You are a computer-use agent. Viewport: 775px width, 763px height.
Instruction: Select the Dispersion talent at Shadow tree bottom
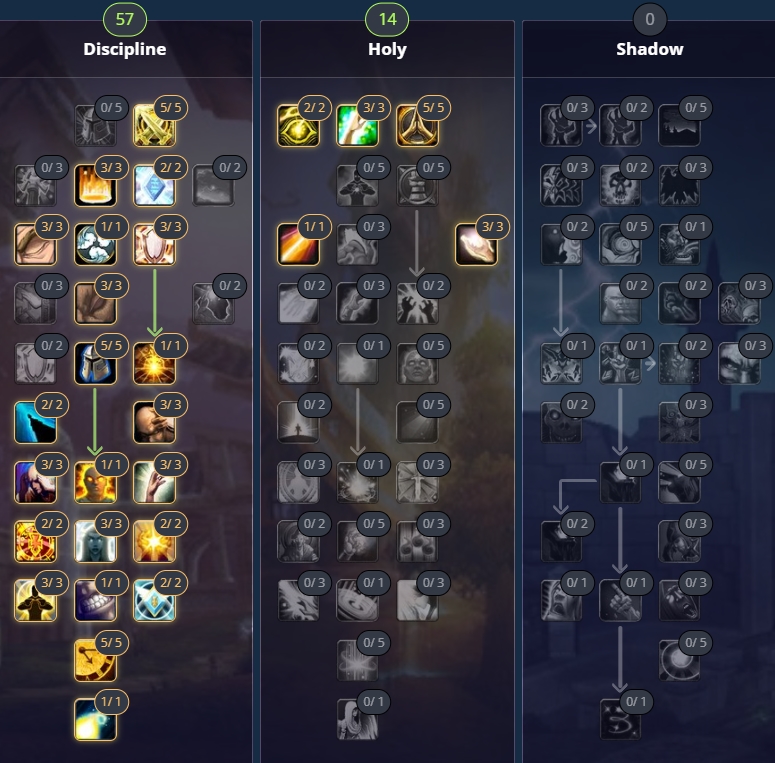[620, 719]
